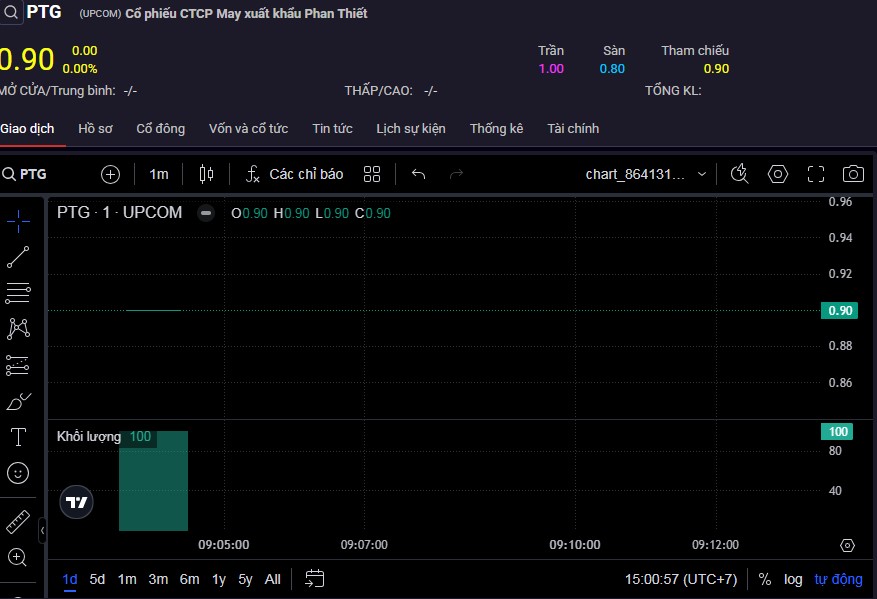Screen dimensions: 877x599
Task: Select the text annotation tool
Action: 18,437
